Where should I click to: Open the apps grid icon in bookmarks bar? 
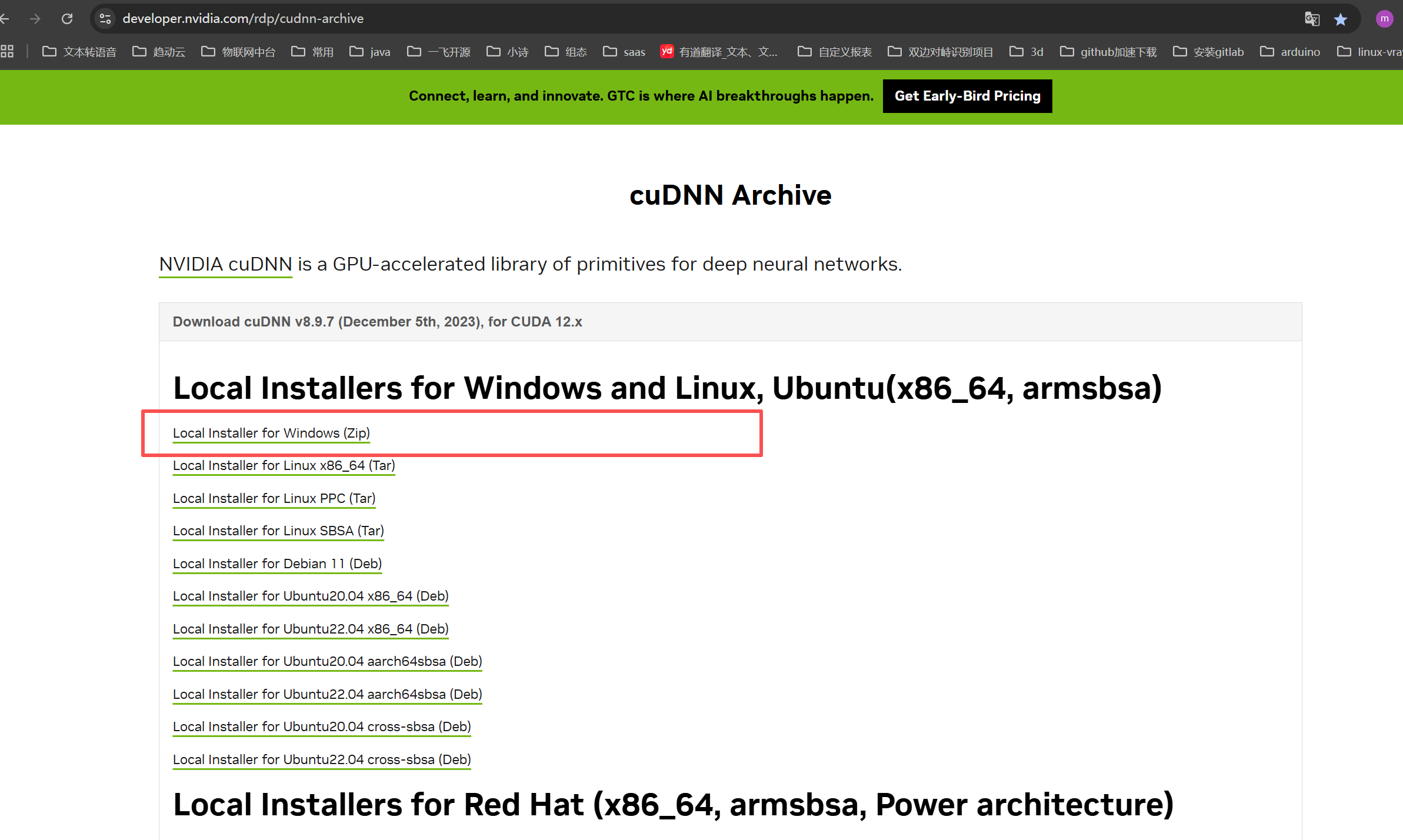tap(8, 52)
